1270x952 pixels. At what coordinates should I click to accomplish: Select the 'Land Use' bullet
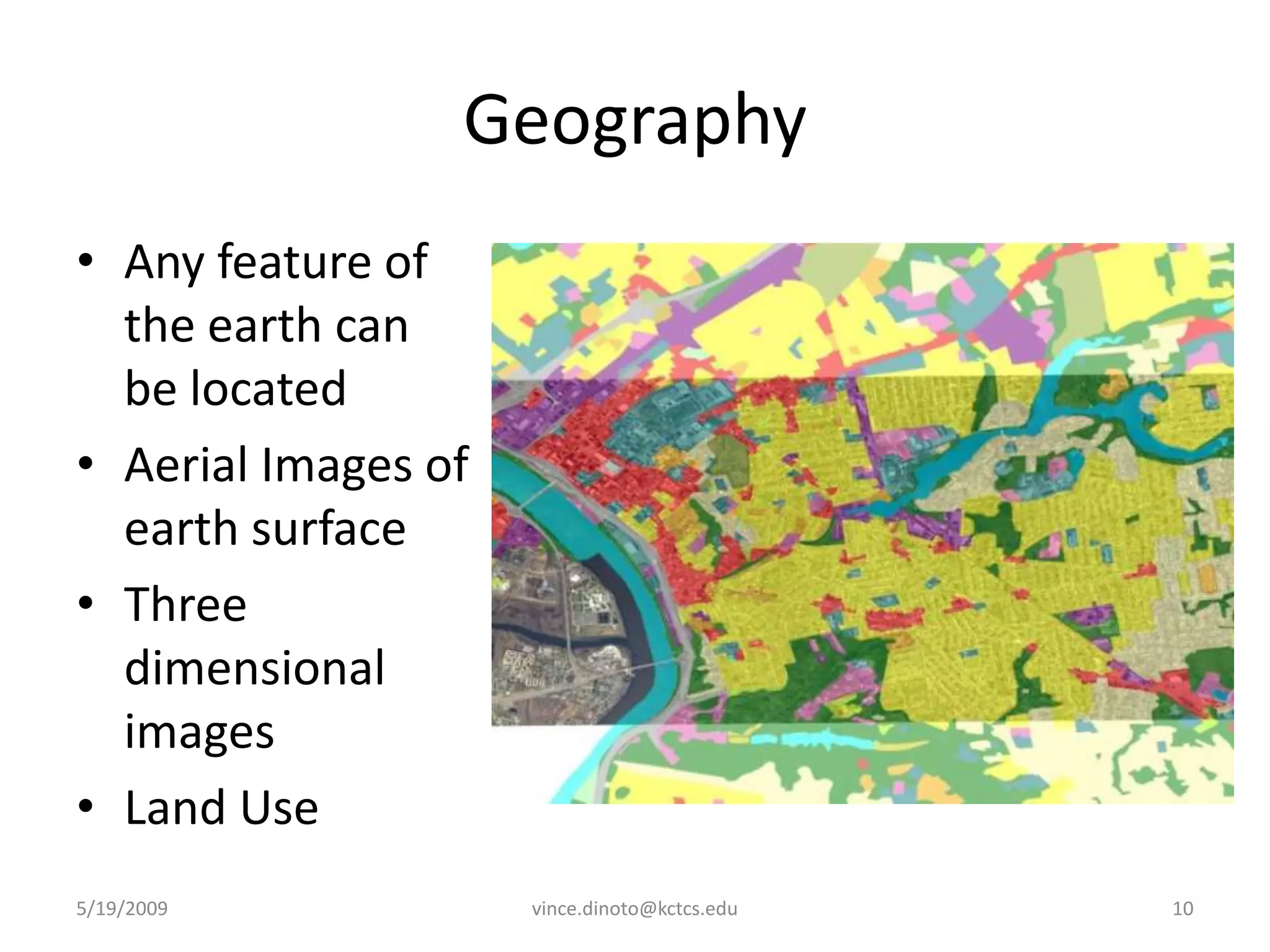(221, 808)
